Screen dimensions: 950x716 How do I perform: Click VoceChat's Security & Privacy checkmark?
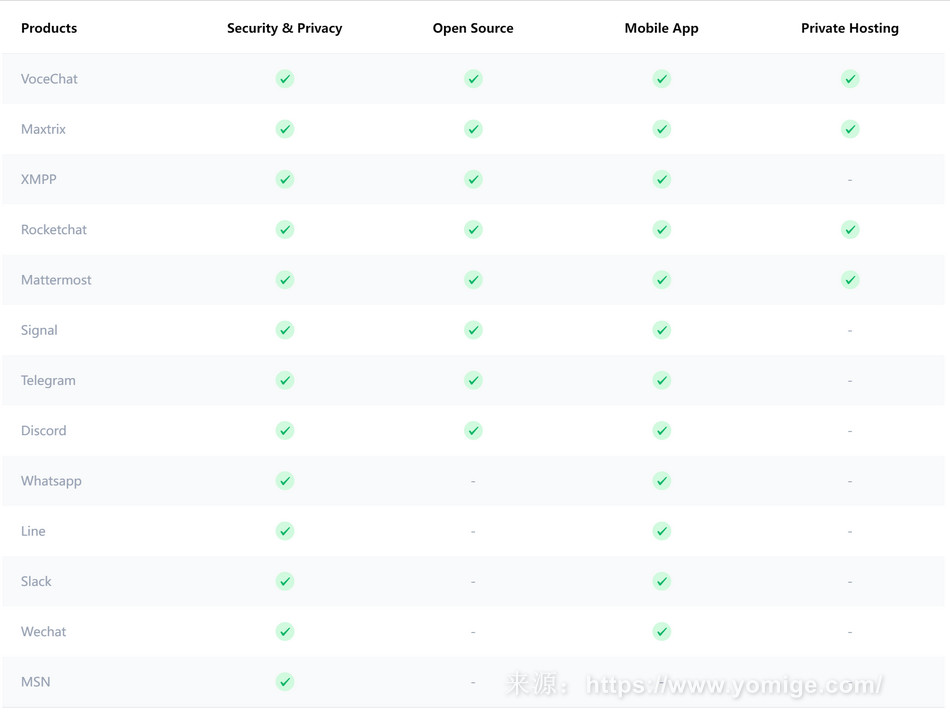[285, 79]
